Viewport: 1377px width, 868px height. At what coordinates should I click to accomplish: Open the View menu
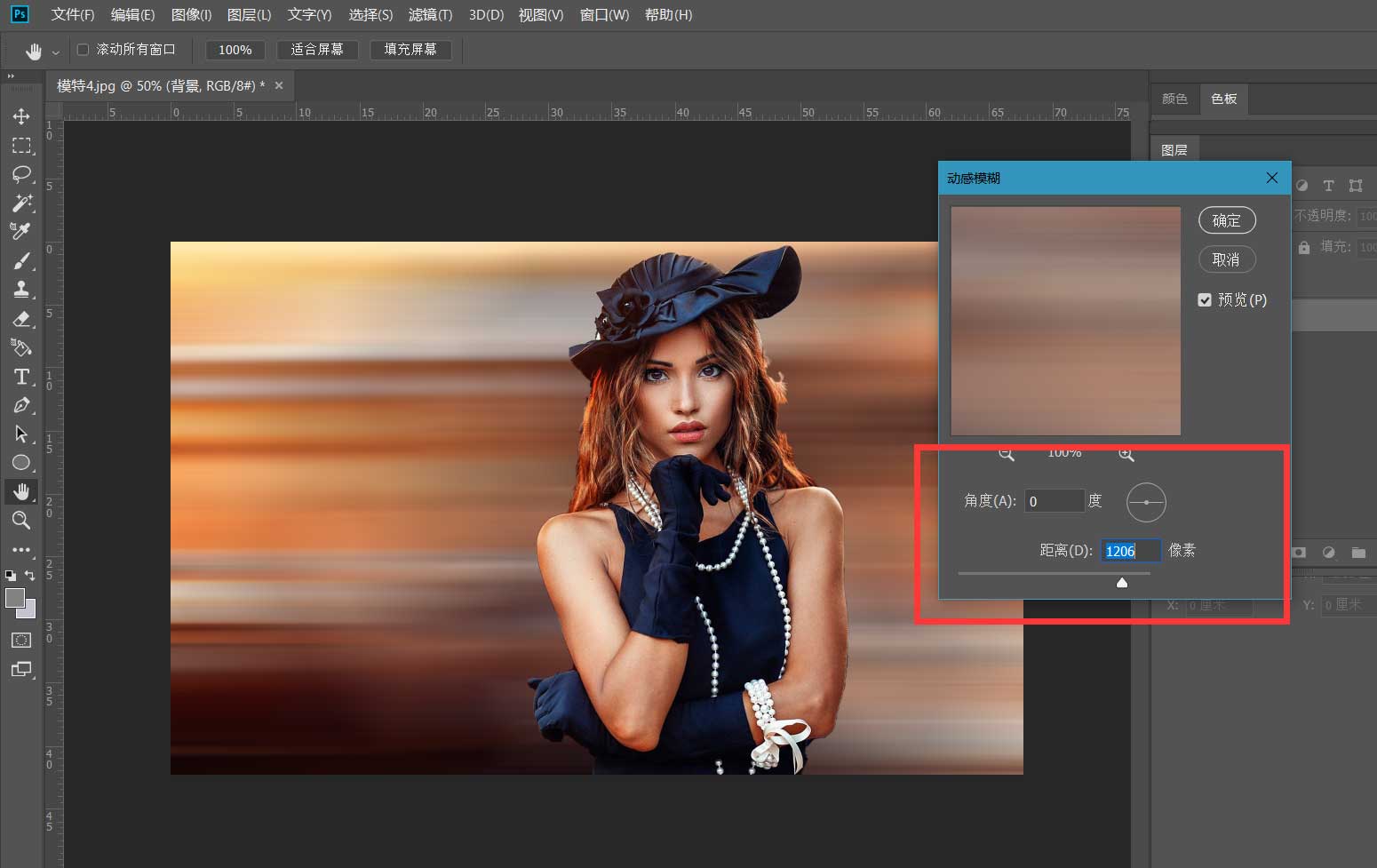click(x=541, y=15)
